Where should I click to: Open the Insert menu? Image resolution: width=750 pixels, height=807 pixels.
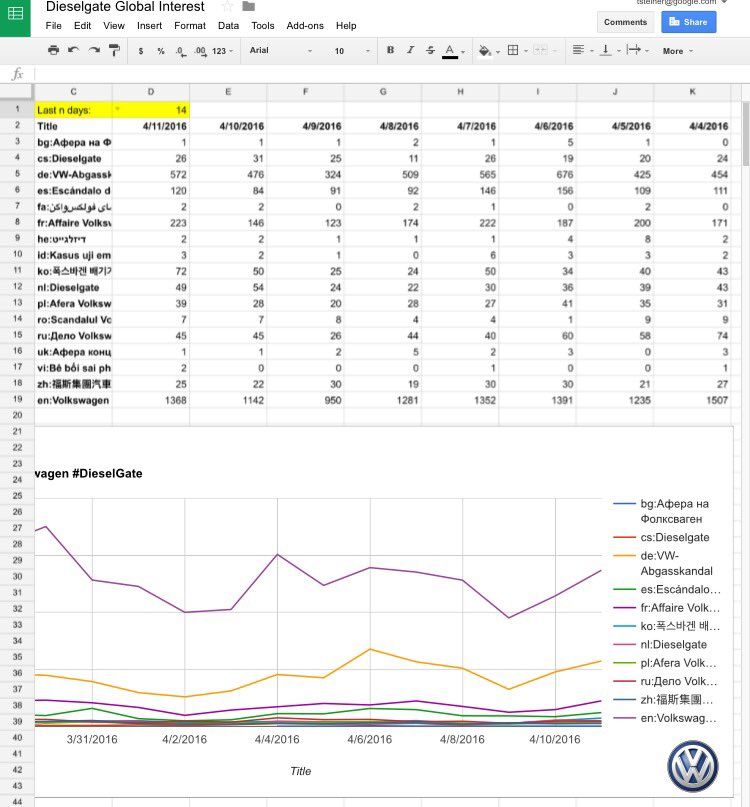[x=149, y=25]
